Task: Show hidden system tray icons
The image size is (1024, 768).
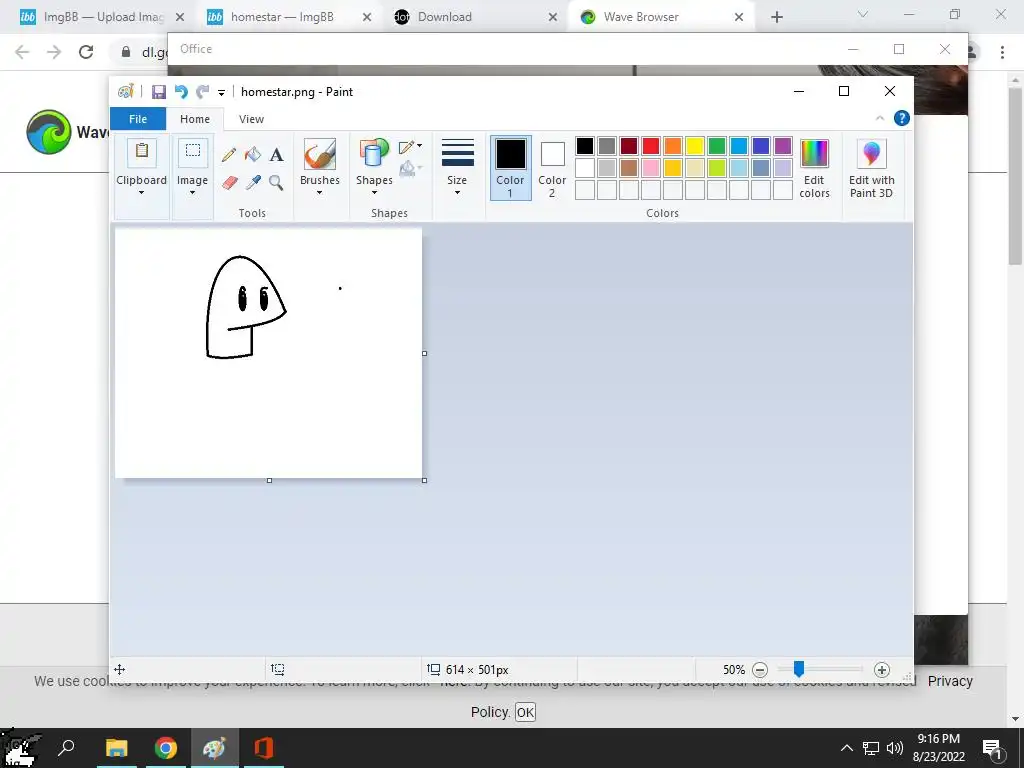Action: pyautogui.click(x=846, y=748)
